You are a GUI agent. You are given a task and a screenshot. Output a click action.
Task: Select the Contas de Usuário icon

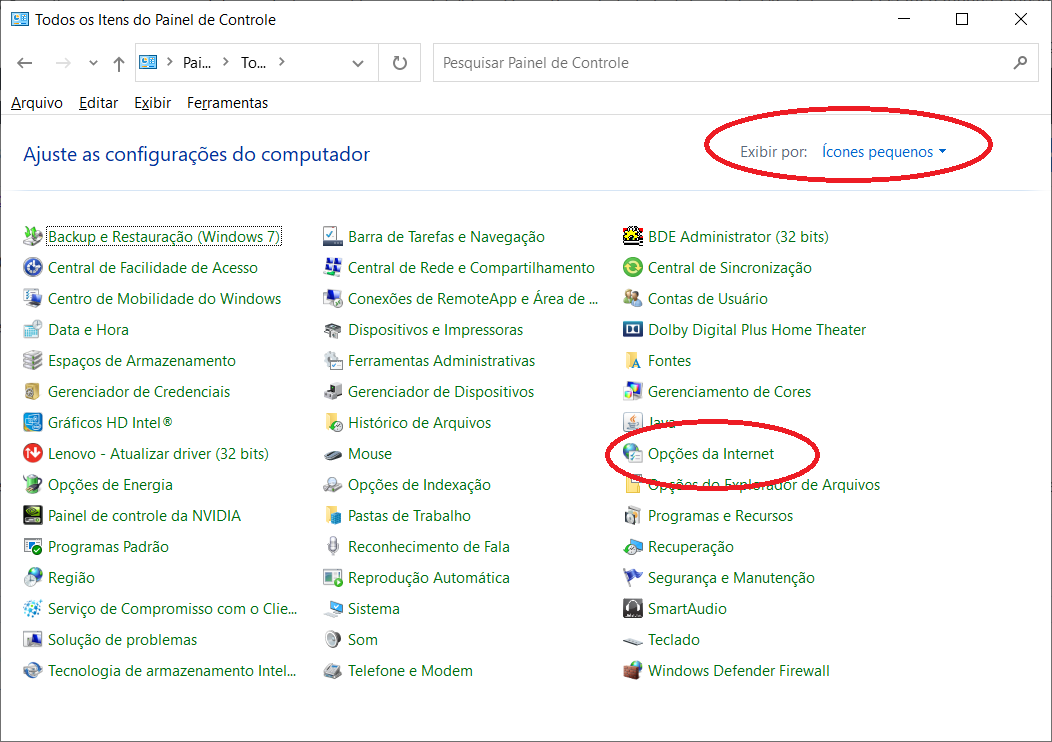point(633,298)
